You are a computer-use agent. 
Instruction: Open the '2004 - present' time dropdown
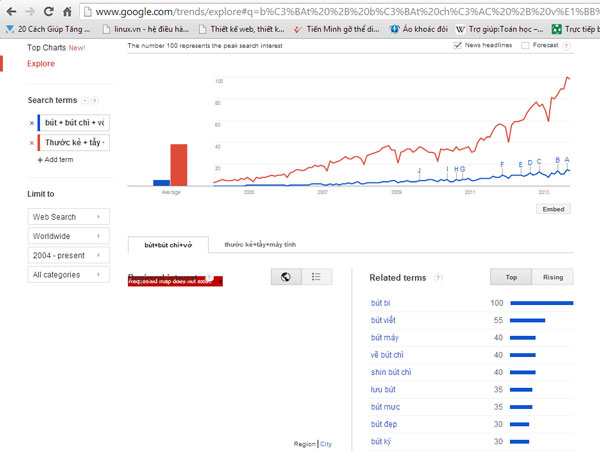click(x=69, y=256)
